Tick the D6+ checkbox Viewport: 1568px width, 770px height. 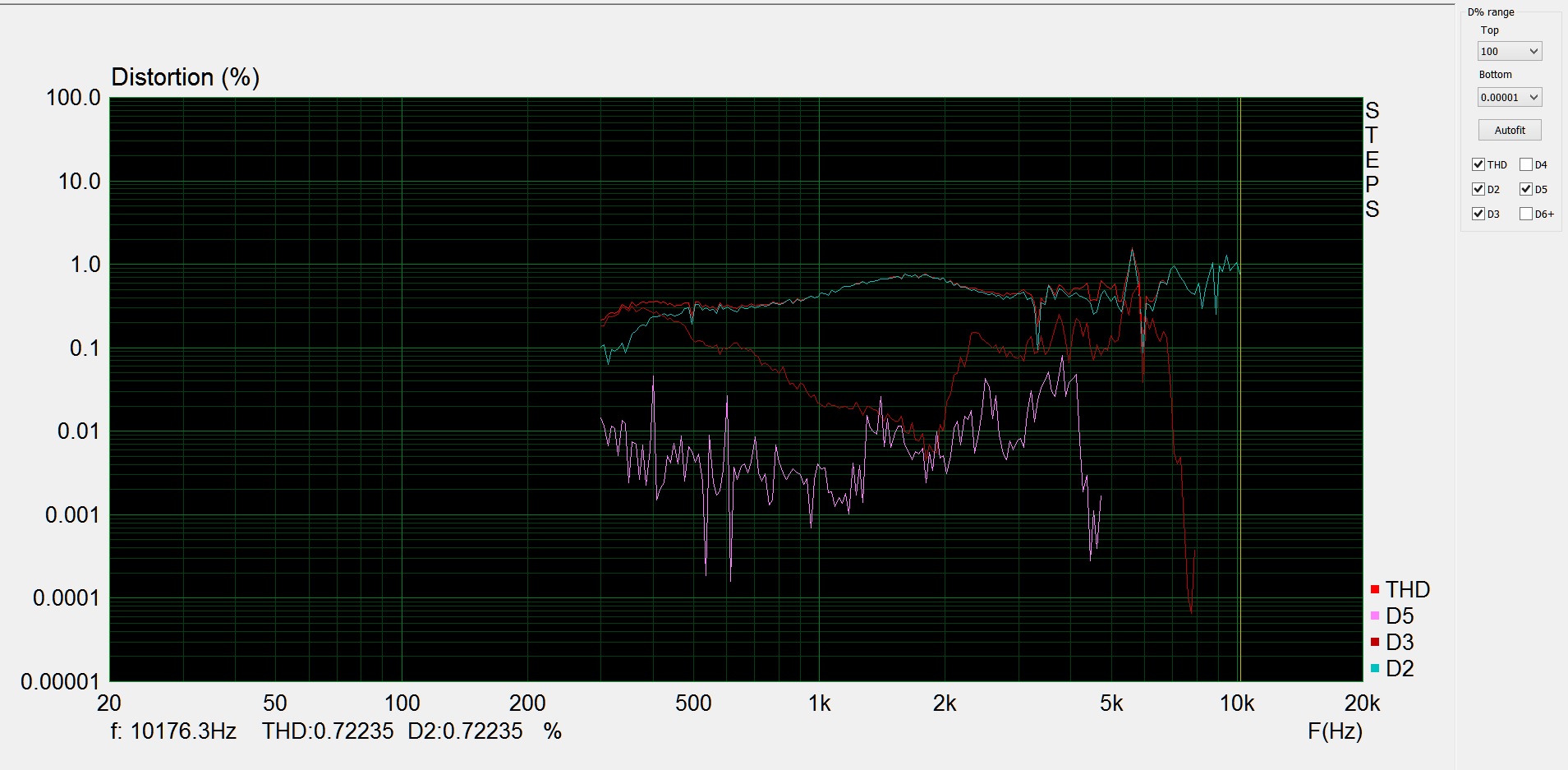tap(1526, 214)
